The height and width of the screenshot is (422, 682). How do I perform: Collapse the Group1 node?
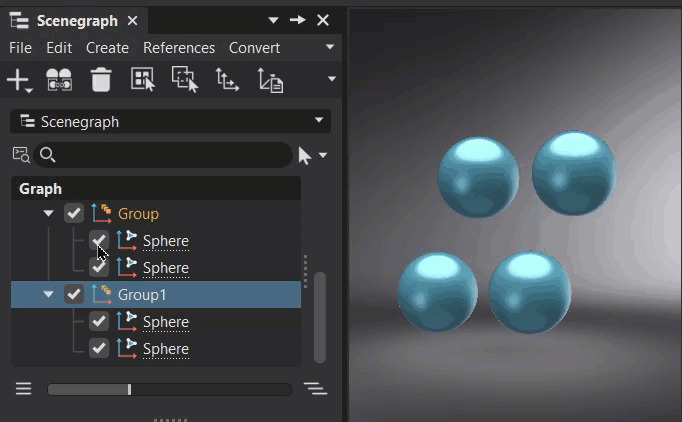click(x=48, y=295)
